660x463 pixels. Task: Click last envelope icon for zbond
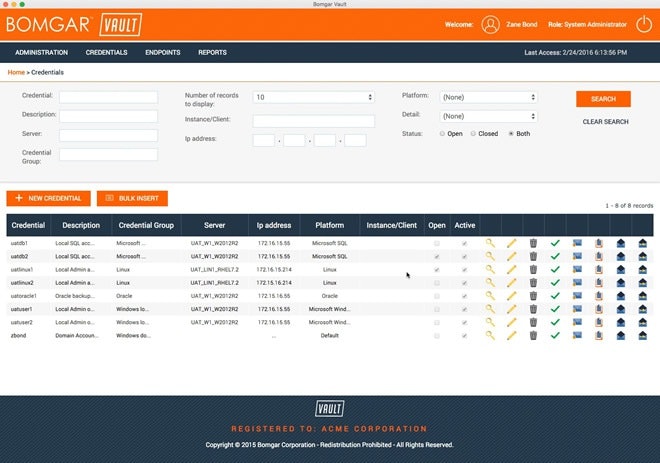tap(642, 335)
